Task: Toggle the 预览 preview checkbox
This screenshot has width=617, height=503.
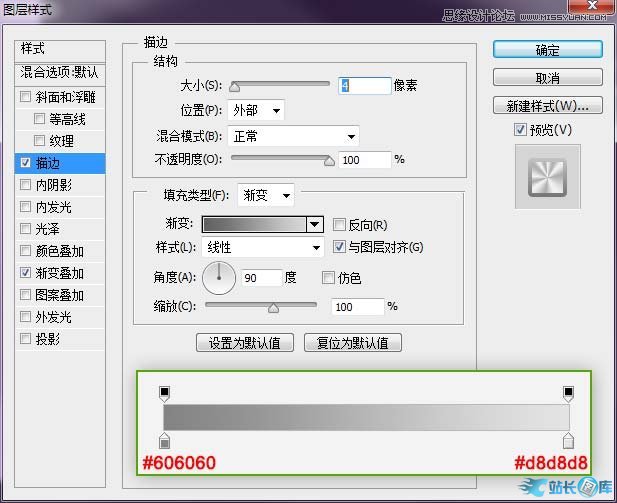Action: pos(520,129)
